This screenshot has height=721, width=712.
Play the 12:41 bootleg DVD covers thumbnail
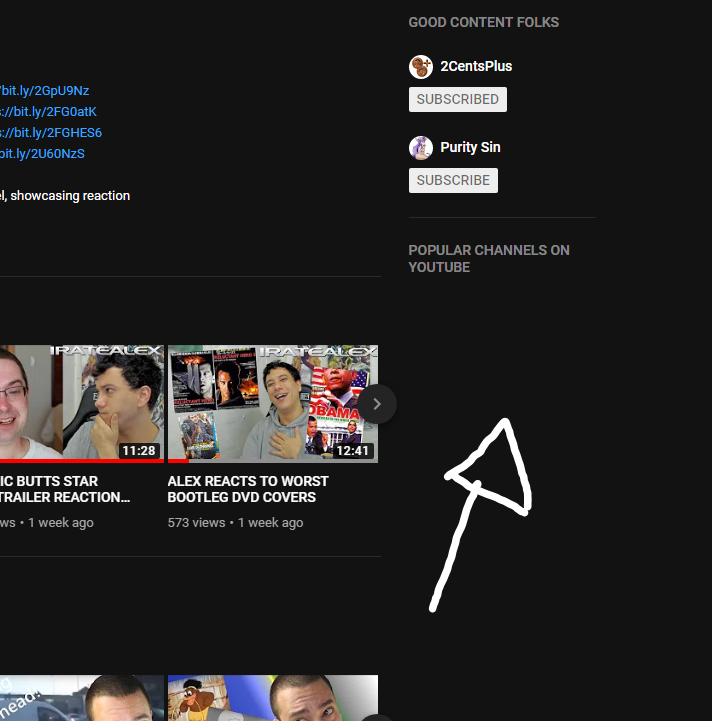click(x=273, y=404)
